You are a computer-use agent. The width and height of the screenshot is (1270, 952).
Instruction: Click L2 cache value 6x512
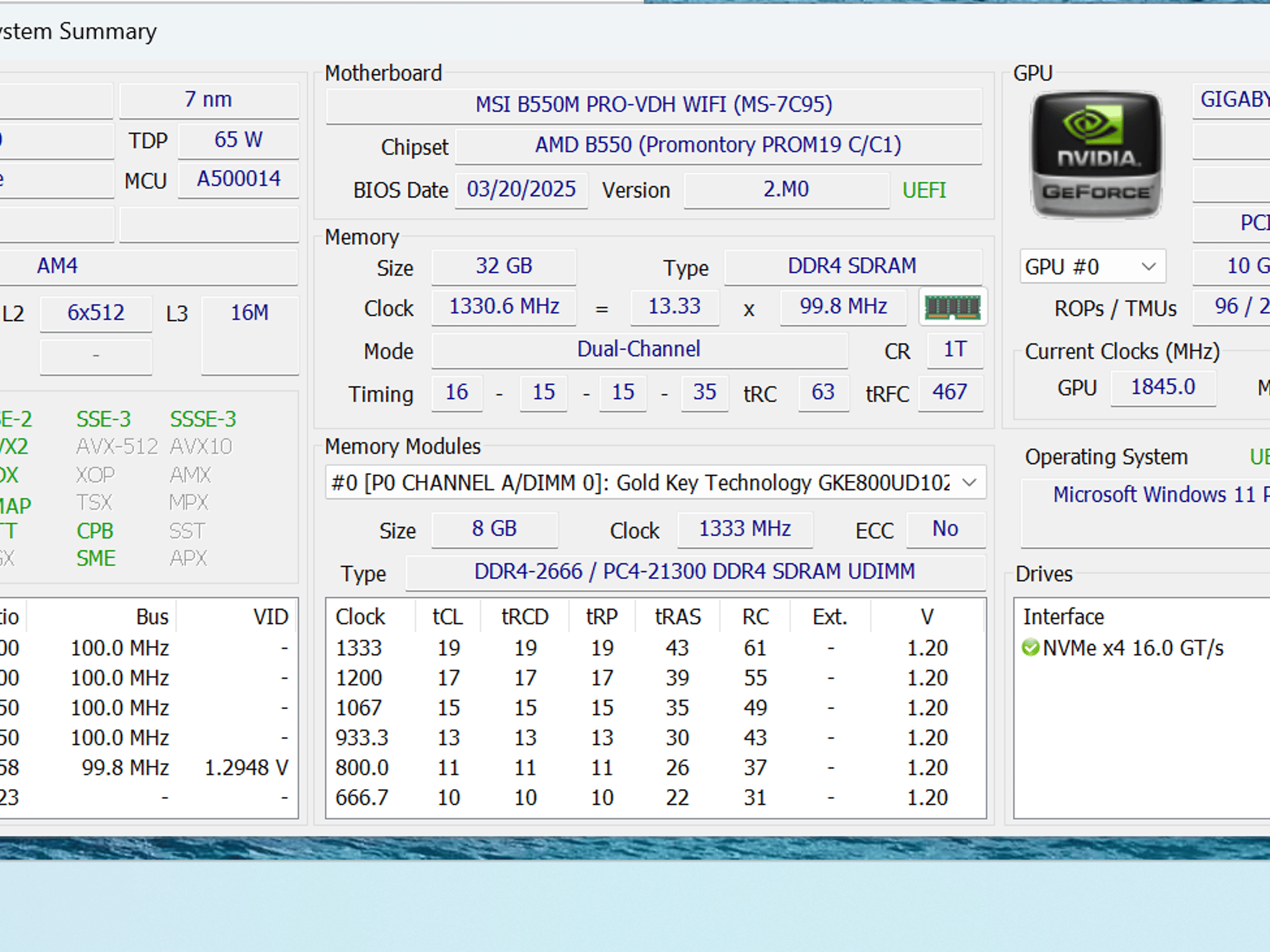click(x=96, y=313)
